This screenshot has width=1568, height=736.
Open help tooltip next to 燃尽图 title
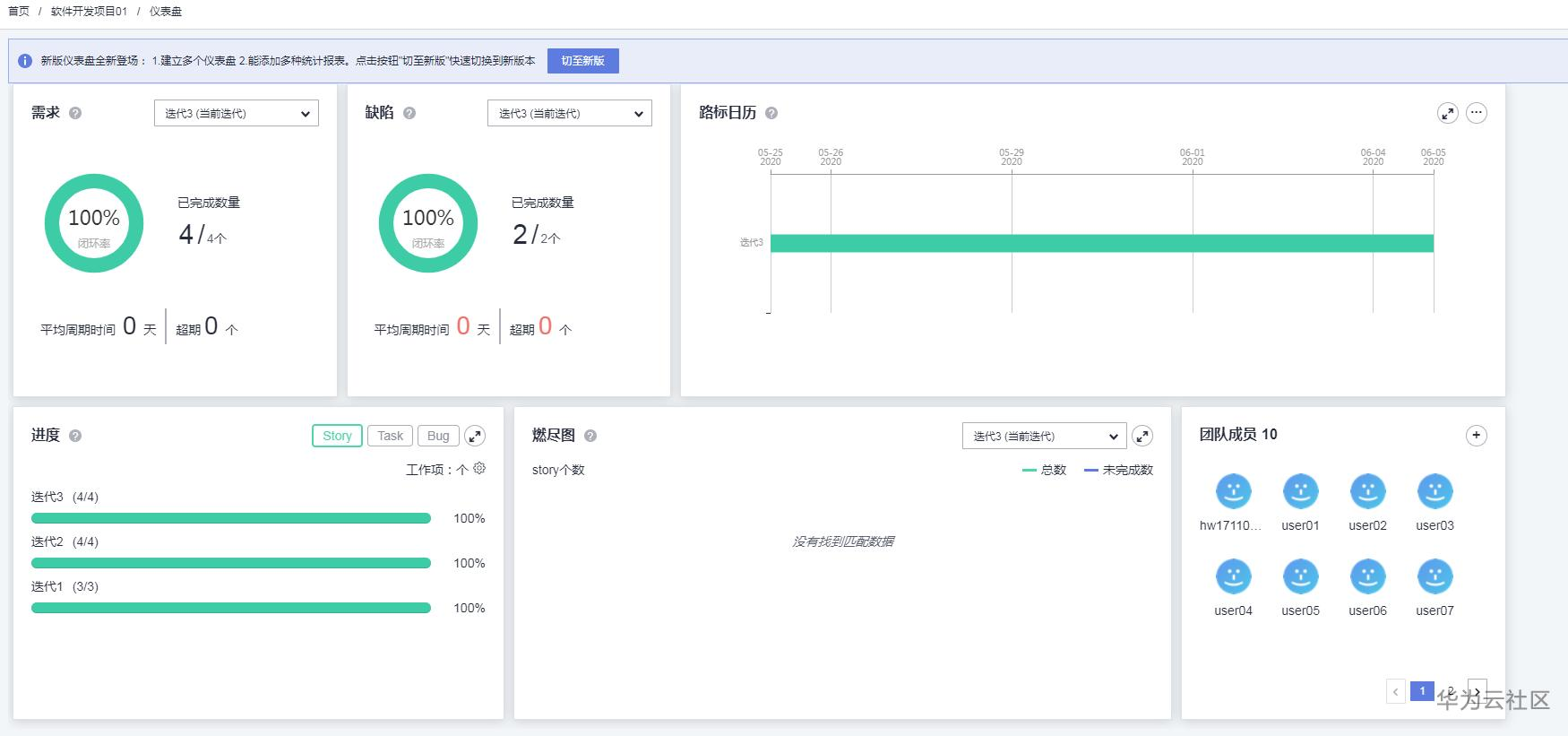pyautogui.click(x=590, y=436)
